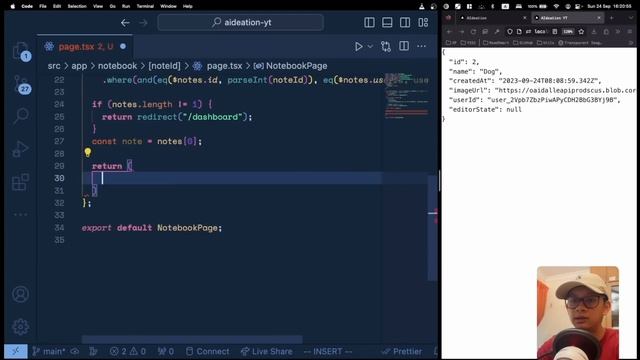Bookmark this page with star icon
Image resolution: width=640 pixels, height=360 pixels.
581,31
